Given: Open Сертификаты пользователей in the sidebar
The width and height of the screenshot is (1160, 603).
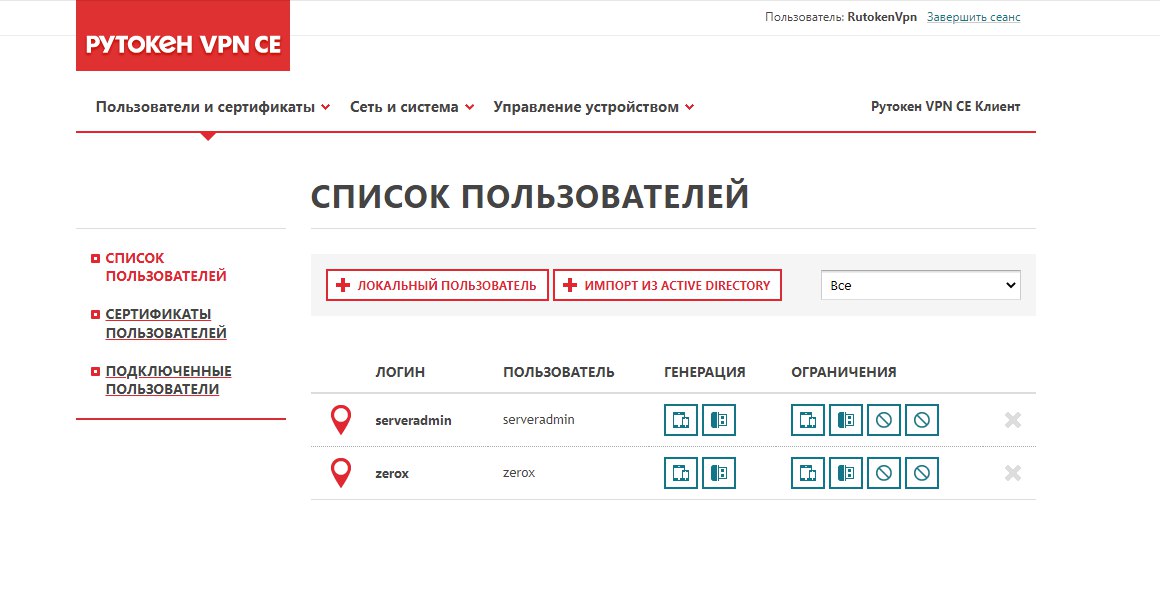Looking at the screenshot, I should coord(166,323).
